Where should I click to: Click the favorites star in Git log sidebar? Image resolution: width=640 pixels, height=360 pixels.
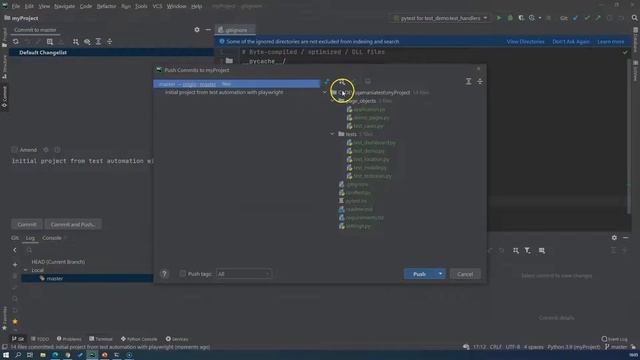pyautogui.click(x=15, y=322)
